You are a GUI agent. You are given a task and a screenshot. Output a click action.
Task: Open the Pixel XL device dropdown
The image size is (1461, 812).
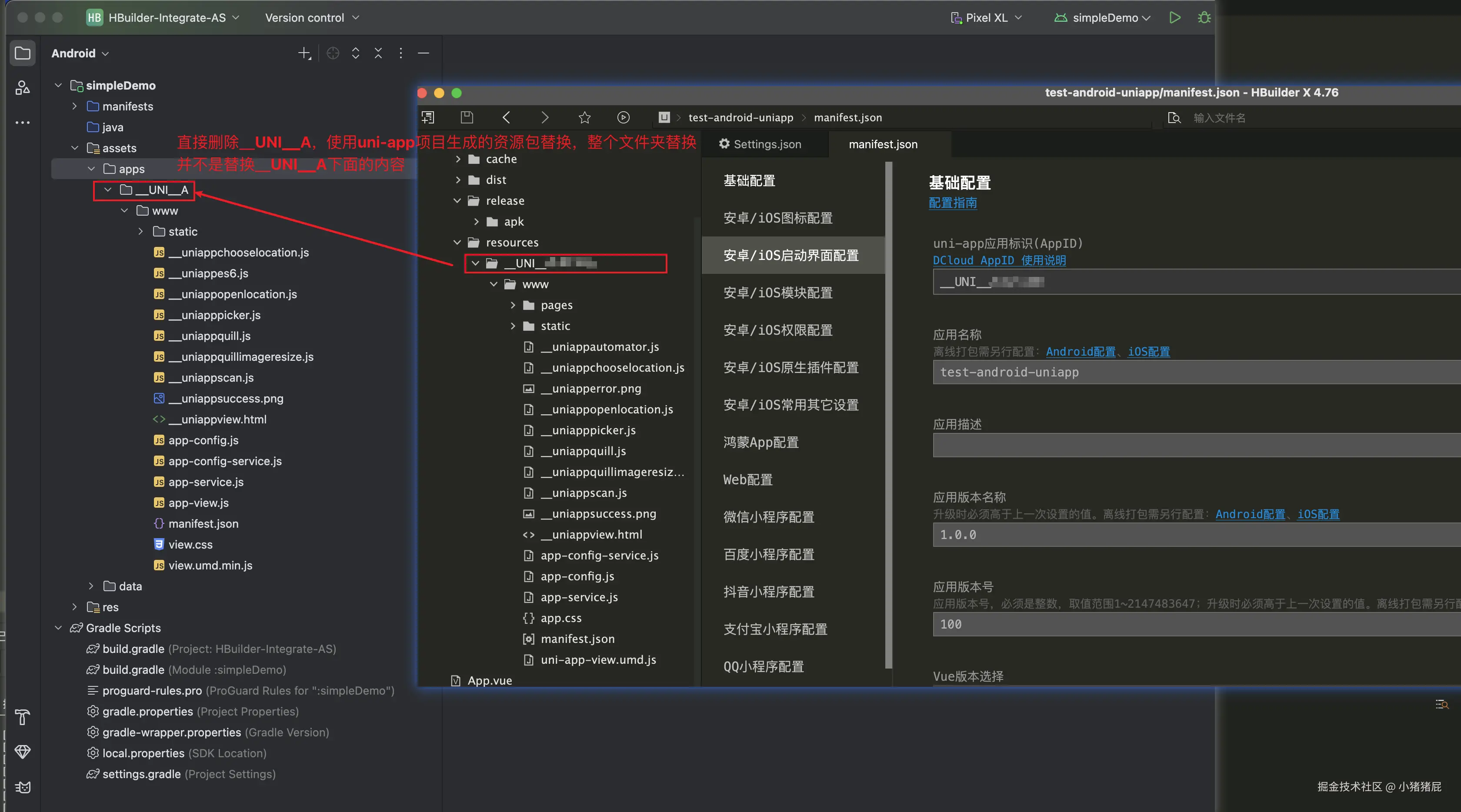click(x=986, y=17)
